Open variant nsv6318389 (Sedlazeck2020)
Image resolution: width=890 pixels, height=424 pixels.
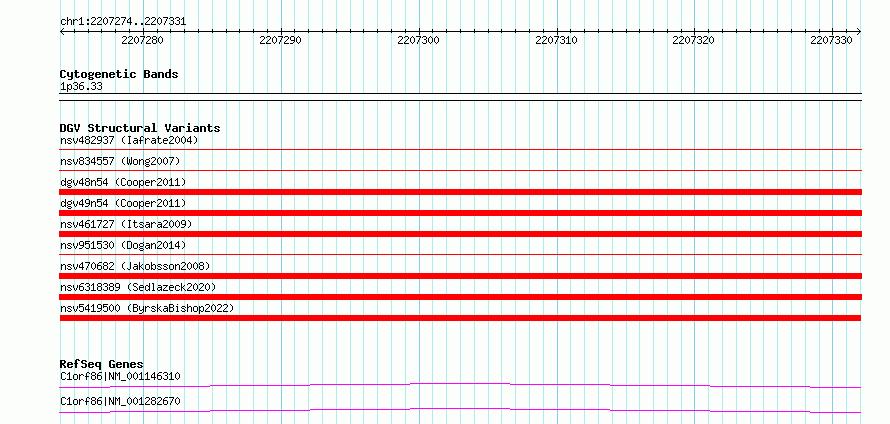tap(138, 287)
